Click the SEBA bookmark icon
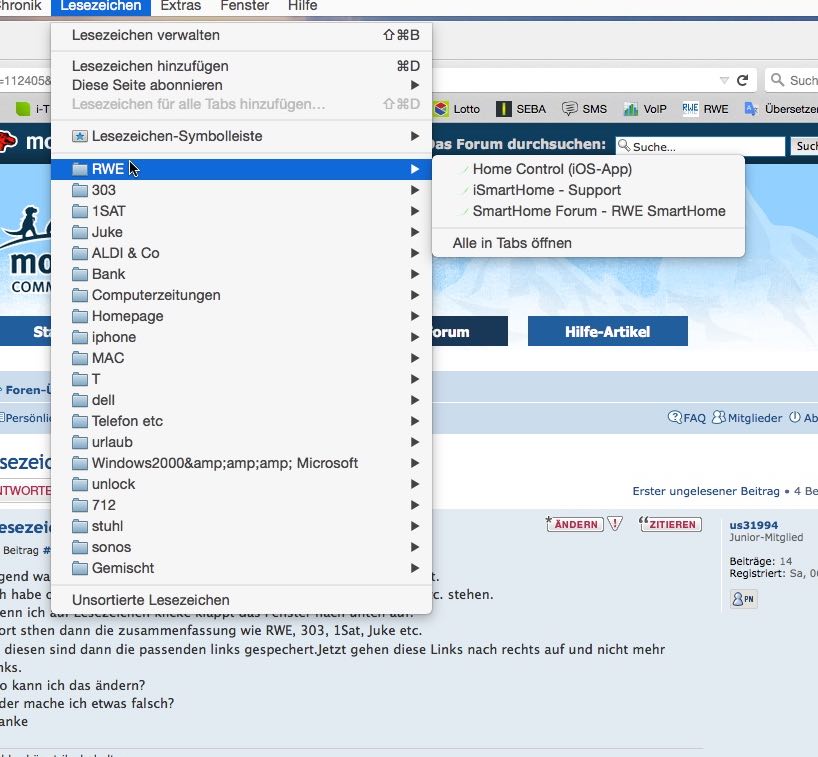The width and height of the screenshot is (818, 757). coord(503,109)
